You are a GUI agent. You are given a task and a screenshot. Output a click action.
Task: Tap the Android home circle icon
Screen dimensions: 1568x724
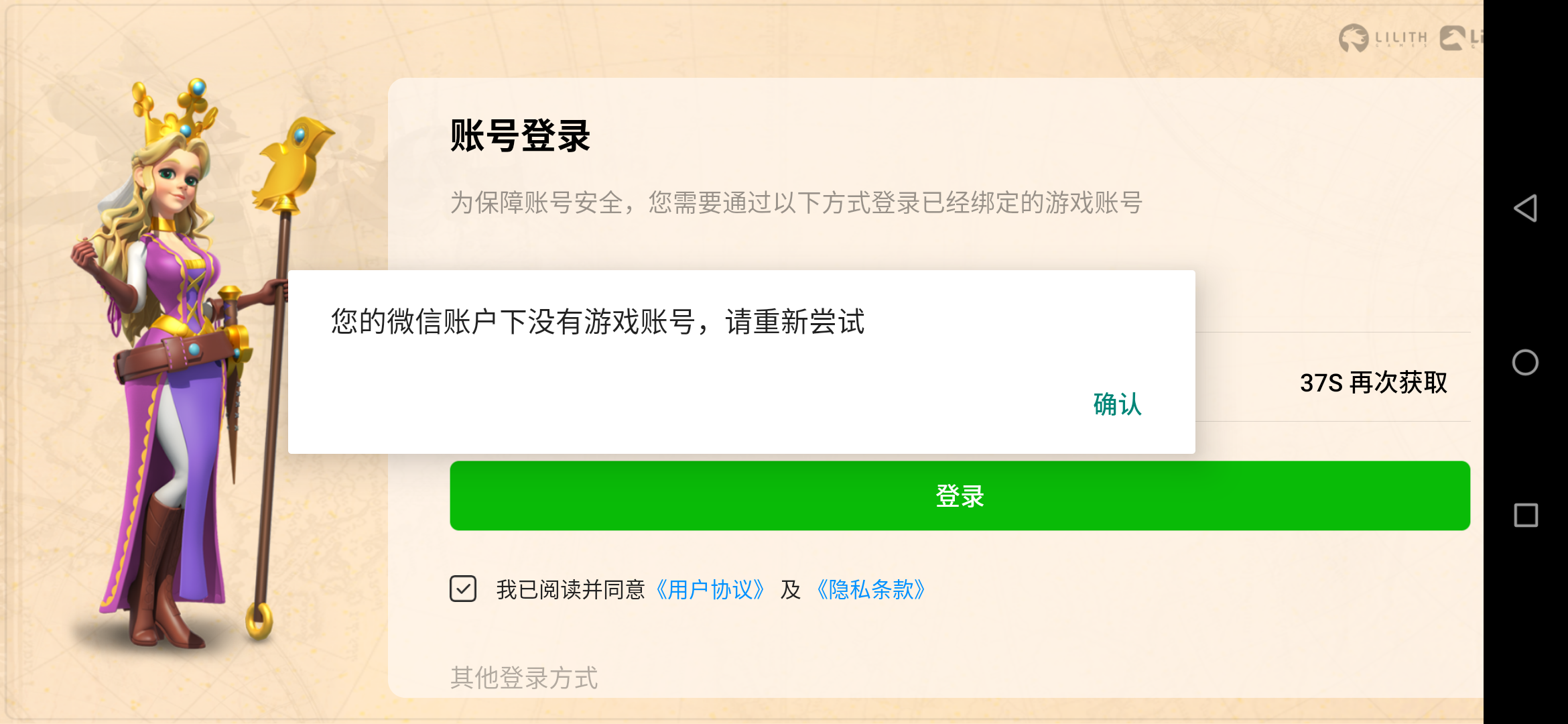[1525, 363]
